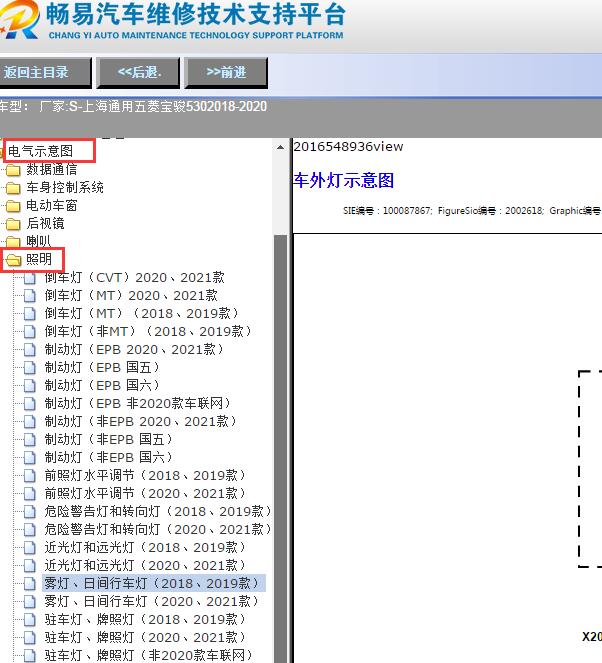Click document icon for 近光灯和远光灯（2018、2019款）
Screen dimensions: 602x663
coord(30,548)
